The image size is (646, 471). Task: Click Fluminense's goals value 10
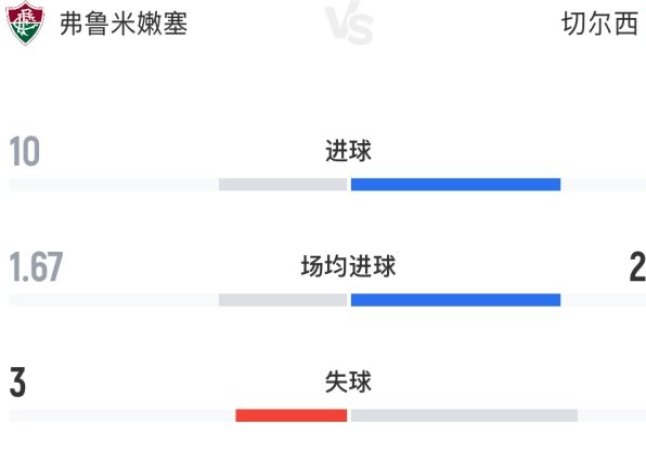click(x=25, y=152)
